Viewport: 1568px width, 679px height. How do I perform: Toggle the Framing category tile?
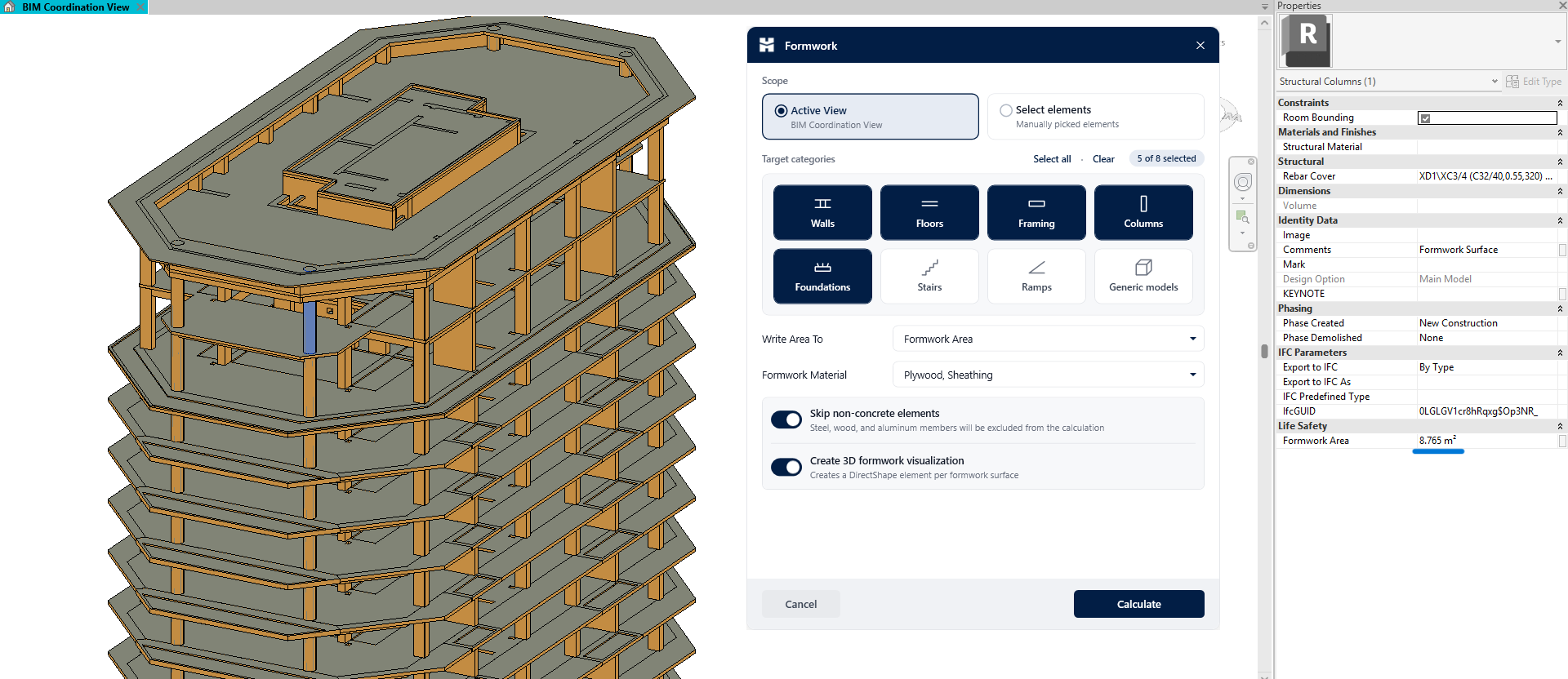(x=1036, y=212)
